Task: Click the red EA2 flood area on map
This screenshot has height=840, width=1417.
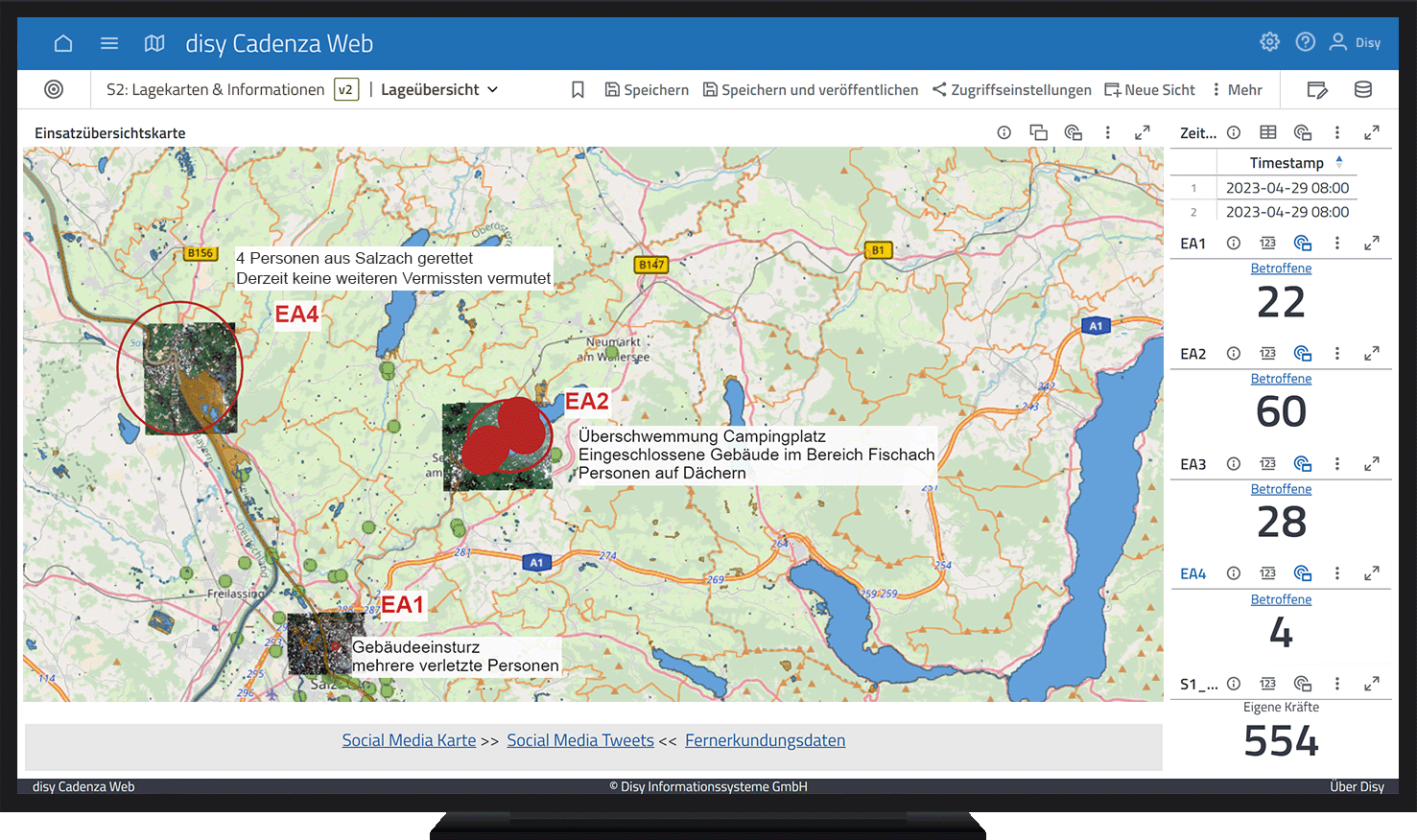Action: [x=507, y=437]
